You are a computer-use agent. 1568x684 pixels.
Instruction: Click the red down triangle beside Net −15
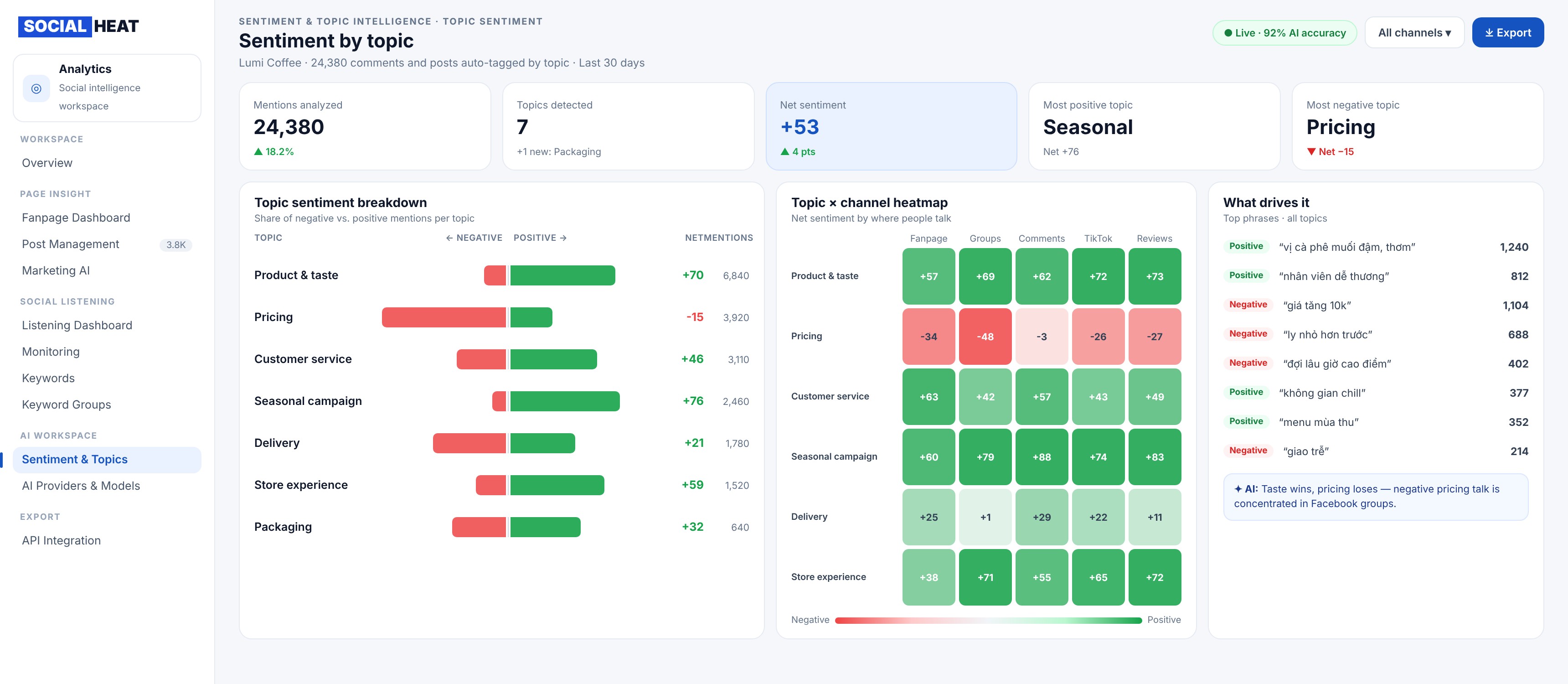[1311, 152]
